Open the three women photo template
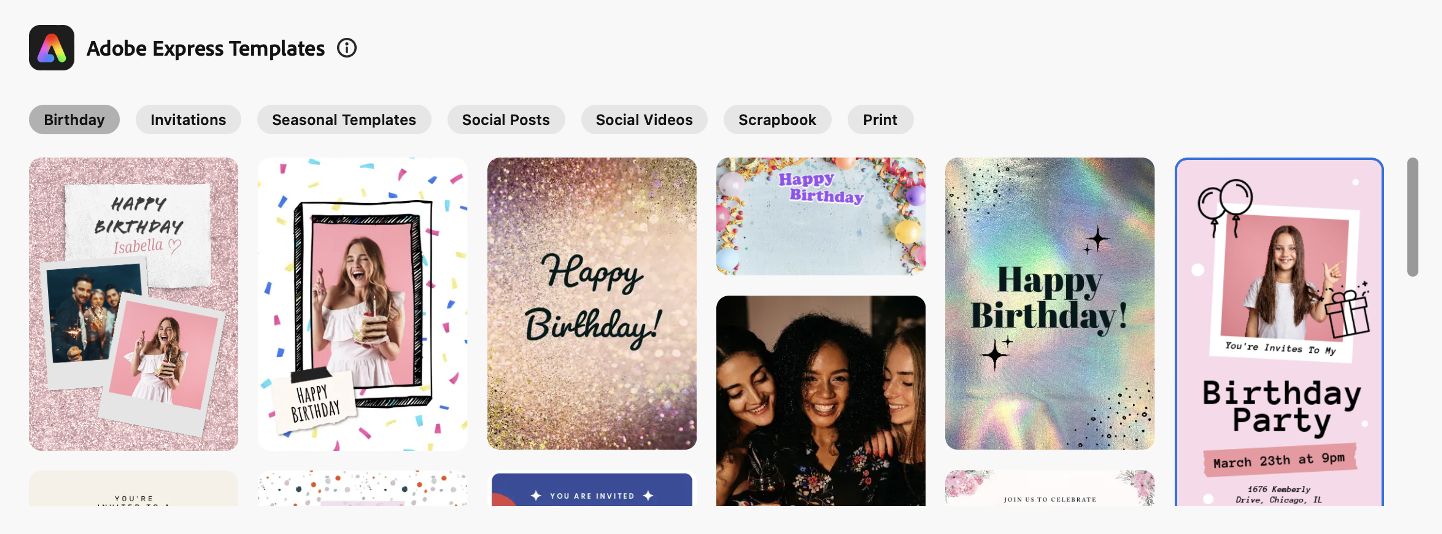Screen dimensions: 1442x534 click(x=821, y=400)
